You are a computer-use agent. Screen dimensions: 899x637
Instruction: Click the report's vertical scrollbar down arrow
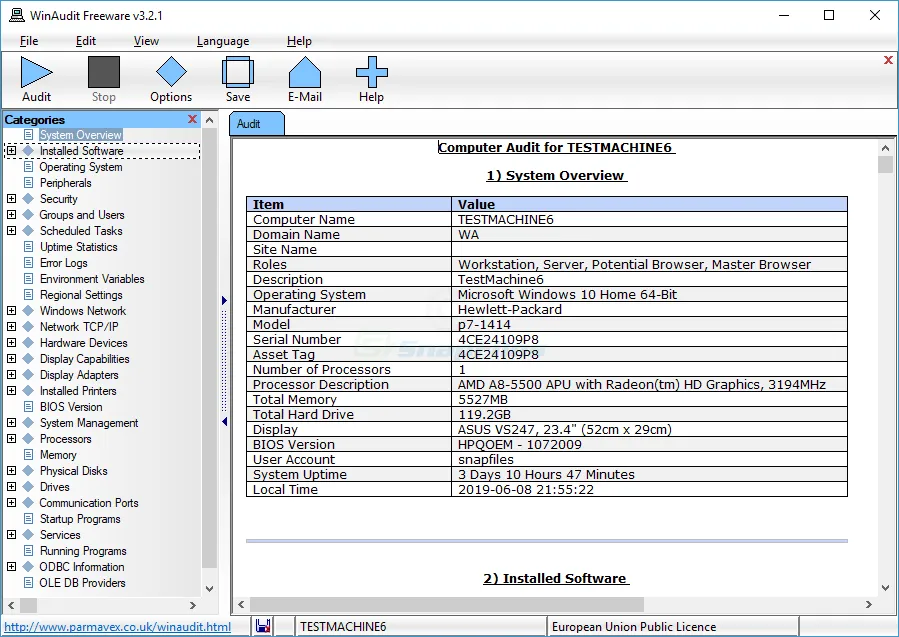pos(885,588)
